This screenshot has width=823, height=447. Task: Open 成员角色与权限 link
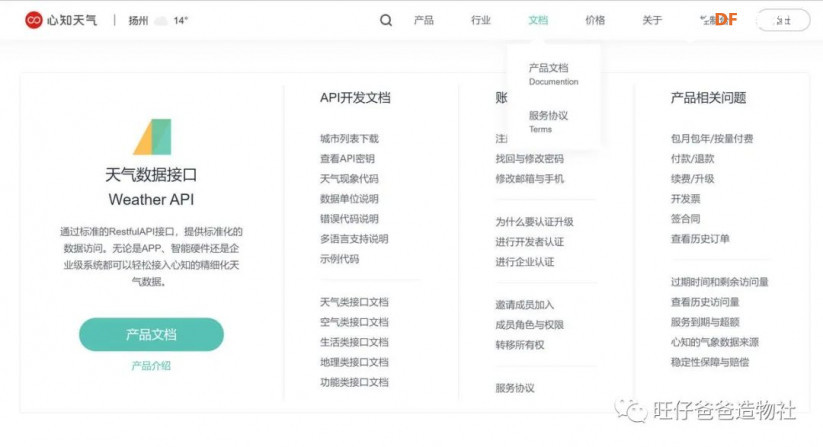530,325
